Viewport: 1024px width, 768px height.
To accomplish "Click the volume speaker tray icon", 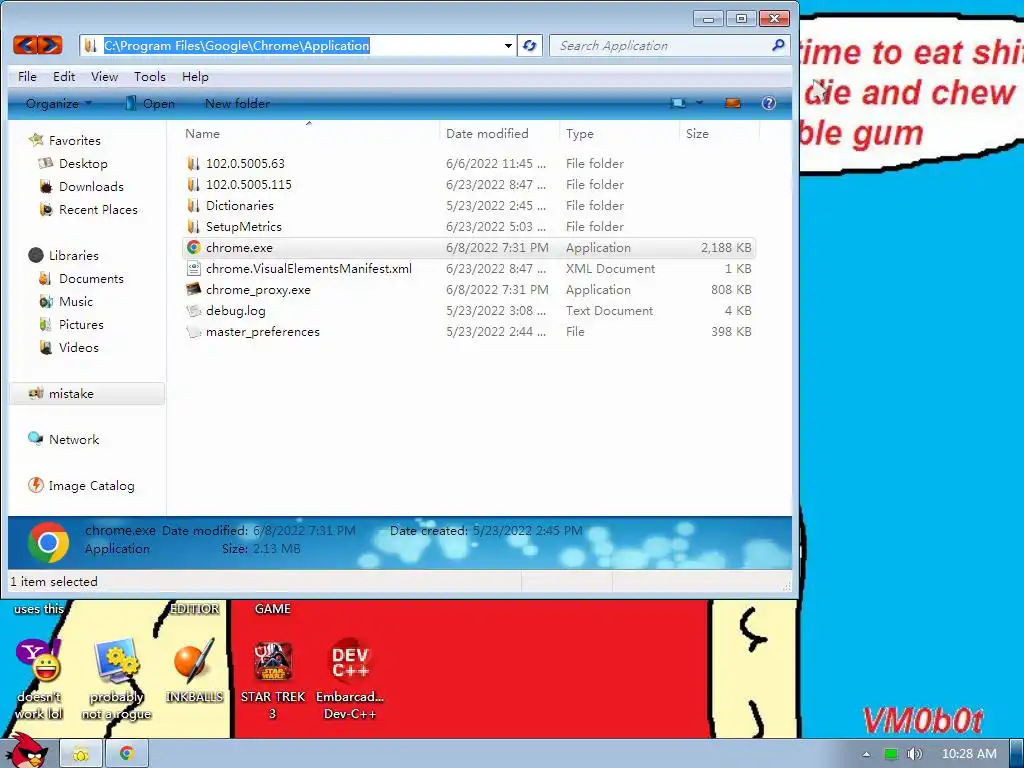I will (914, 754).
